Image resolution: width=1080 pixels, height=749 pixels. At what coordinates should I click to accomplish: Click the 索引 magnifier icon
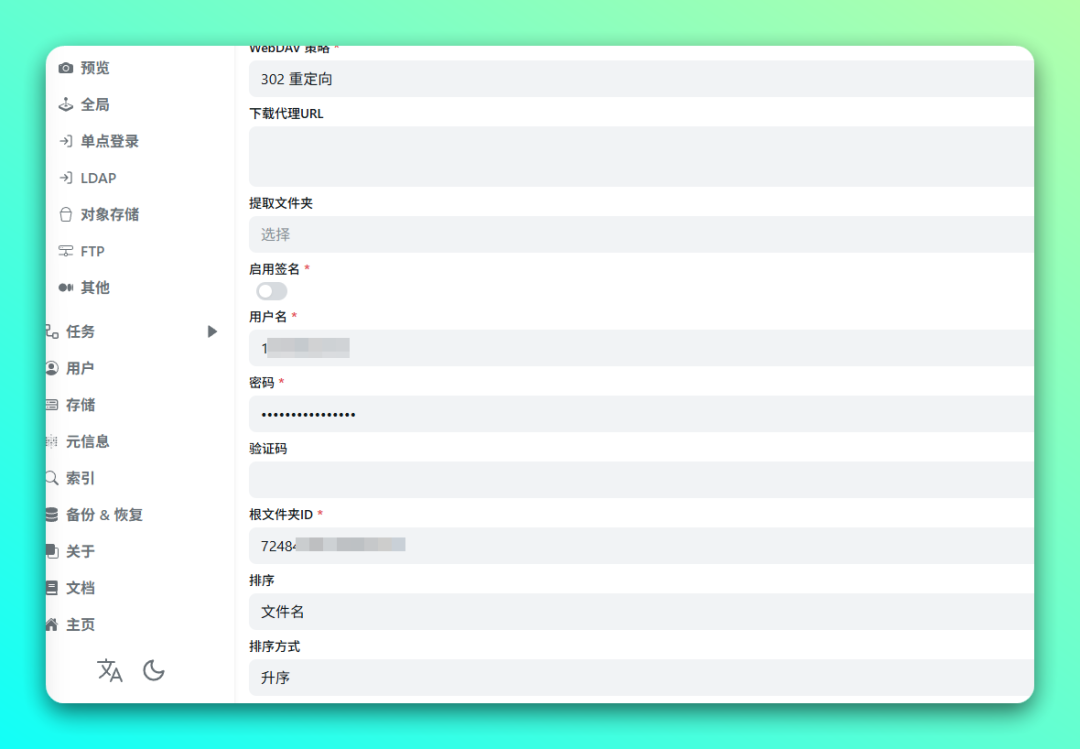[x=52, y=478]
